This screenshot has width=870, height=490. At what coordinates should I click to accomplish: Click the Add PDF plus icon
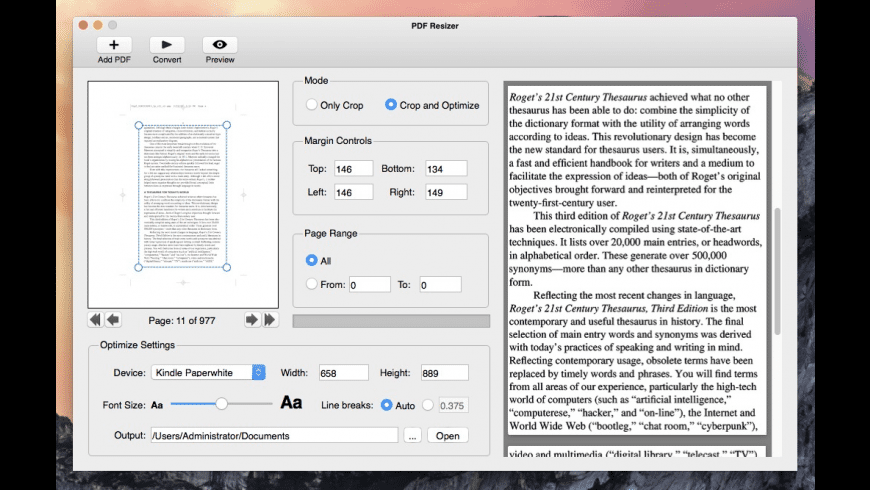click(x=114, y=44)
